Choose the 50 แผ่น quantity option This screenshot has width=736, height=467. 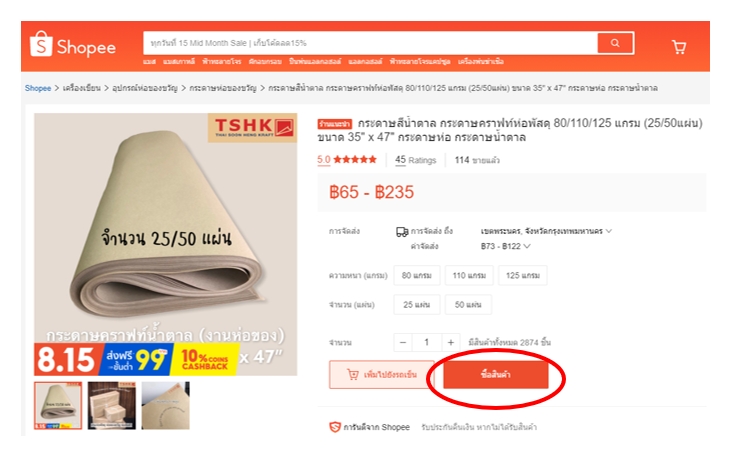tap(468, 305)
